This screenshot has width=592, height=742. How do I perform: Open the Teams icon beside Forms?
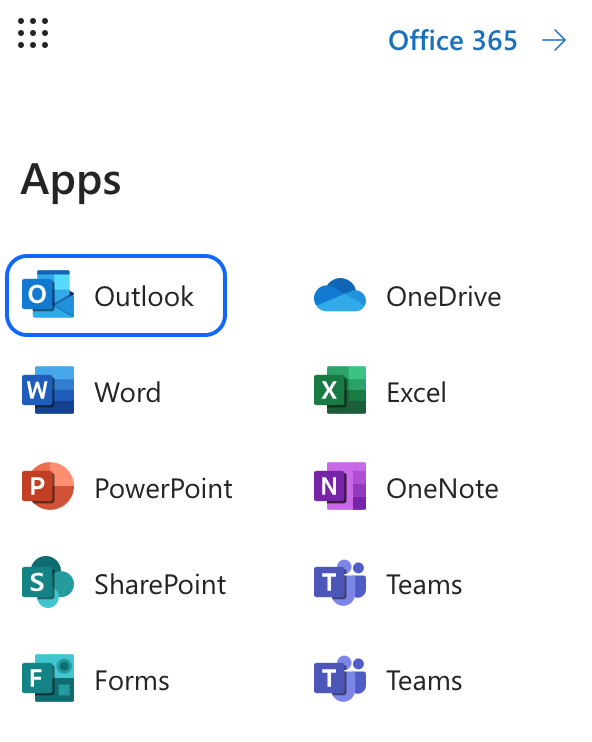340,679
